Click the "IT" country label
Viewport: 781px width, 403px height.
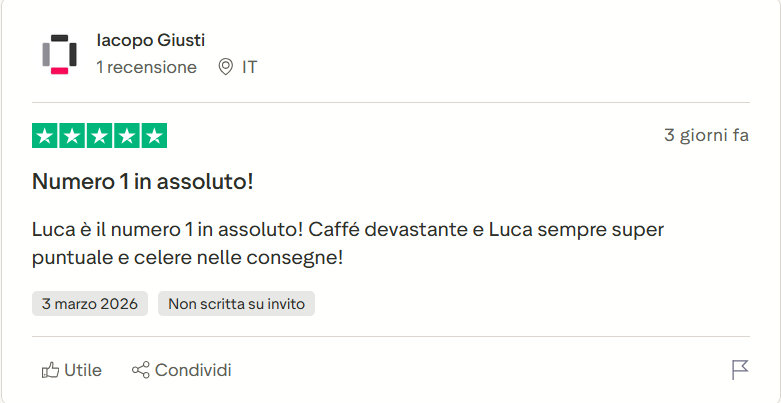coord(250,67)
